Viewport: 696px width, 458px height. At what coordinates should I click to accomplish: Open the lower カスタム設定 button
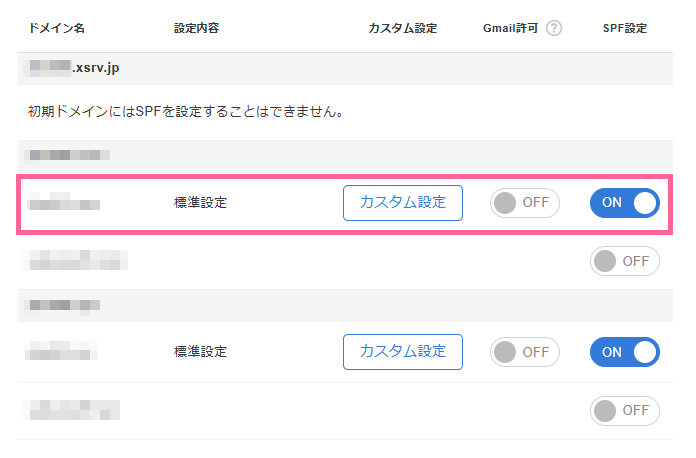[403, 352]
